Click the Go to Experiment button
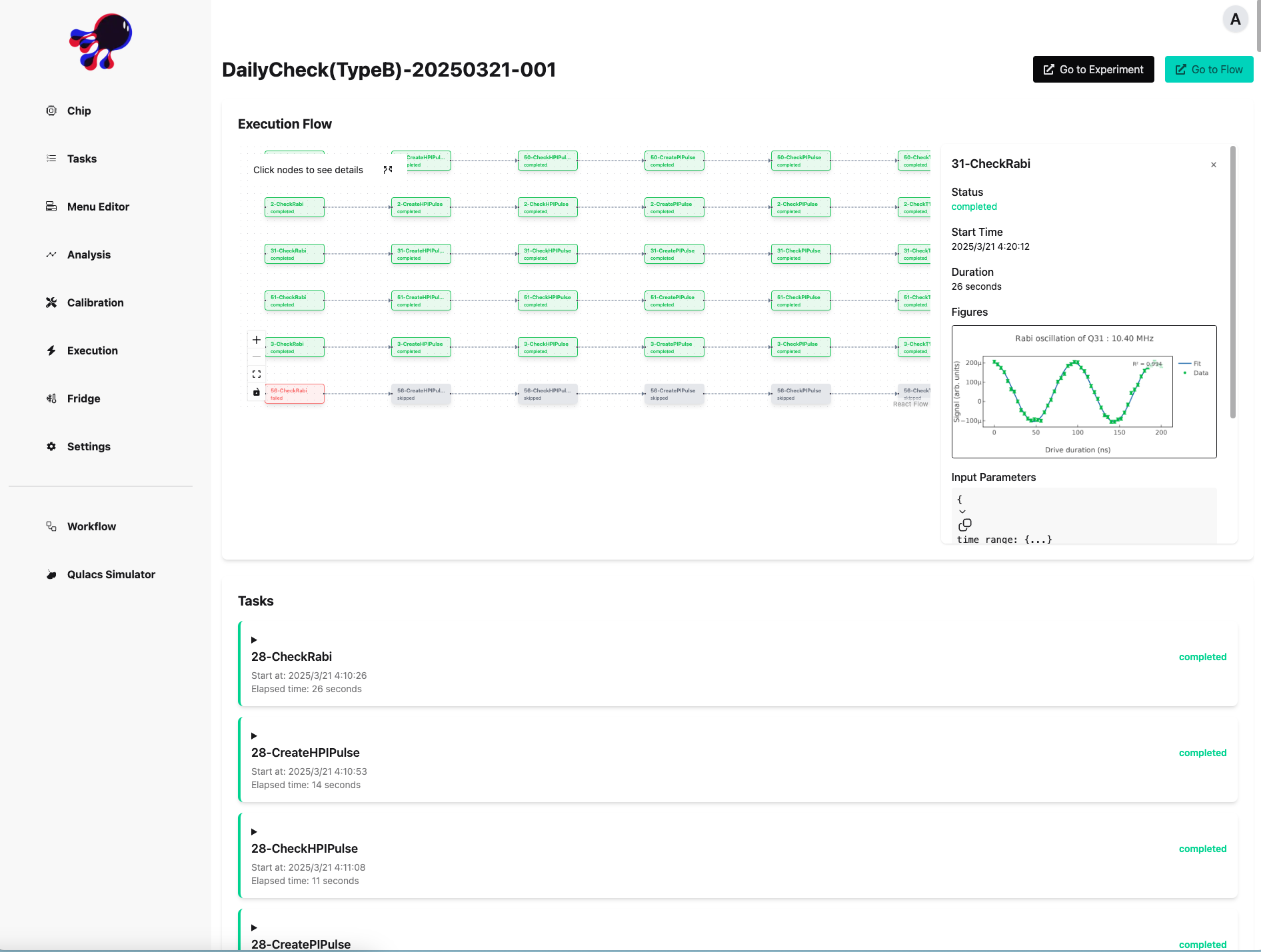Image resolution: width=1261 pixels, height=952 pixels. coord(1093,69)
